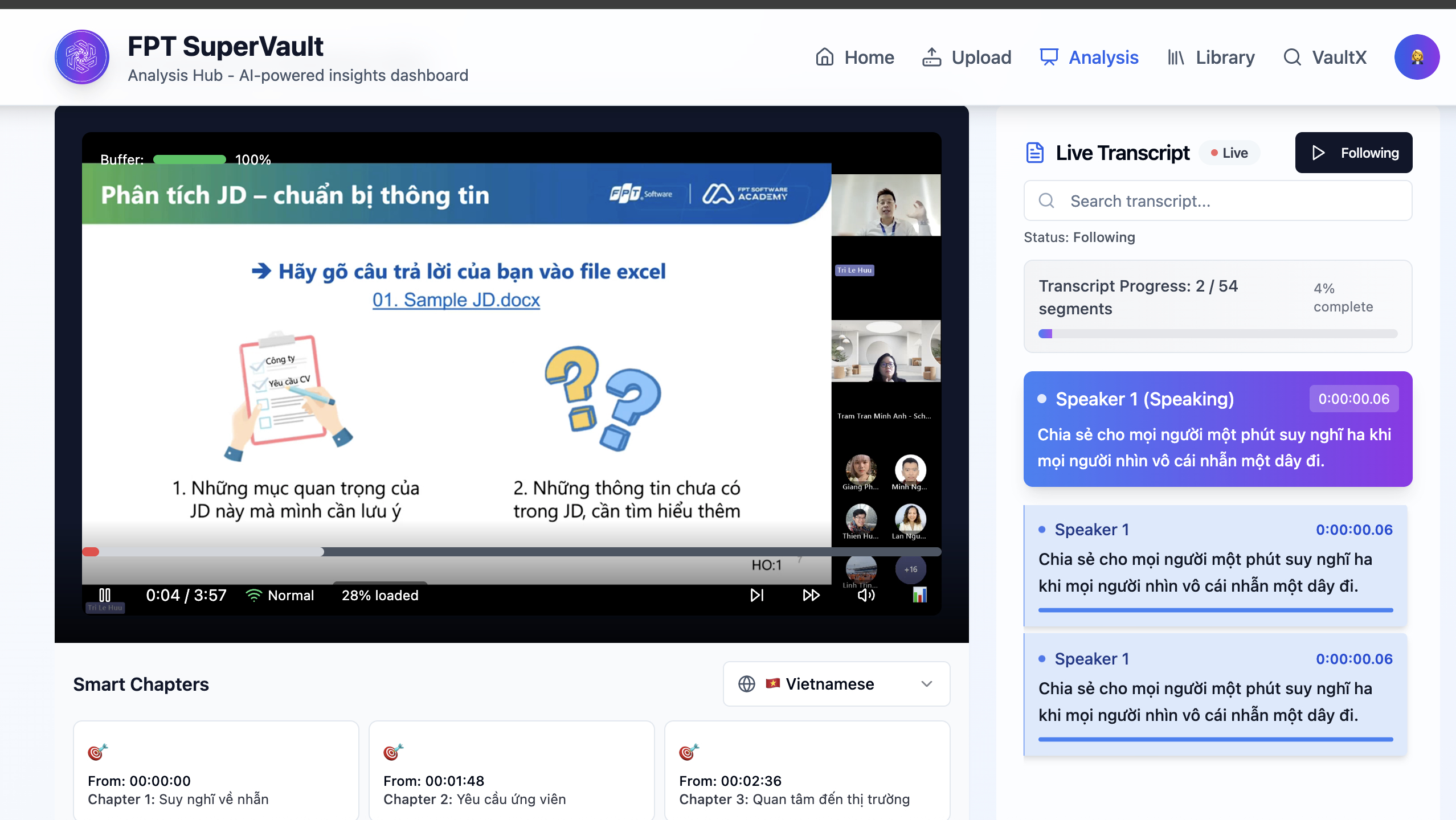Click the fast-forward icon in player

(811, 595)
